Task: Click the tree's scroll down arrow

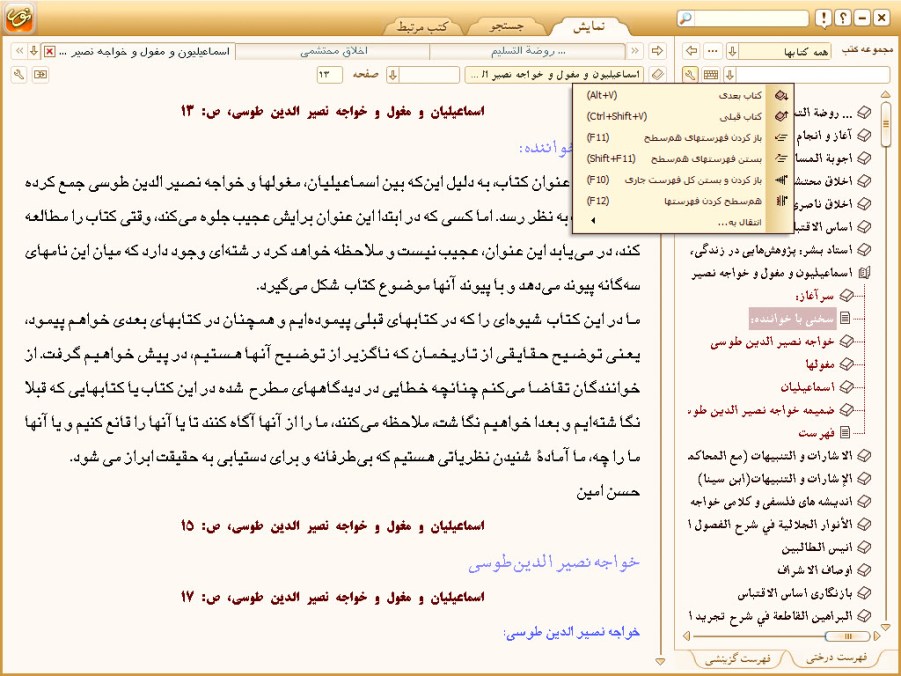Action: coord(885,626)
